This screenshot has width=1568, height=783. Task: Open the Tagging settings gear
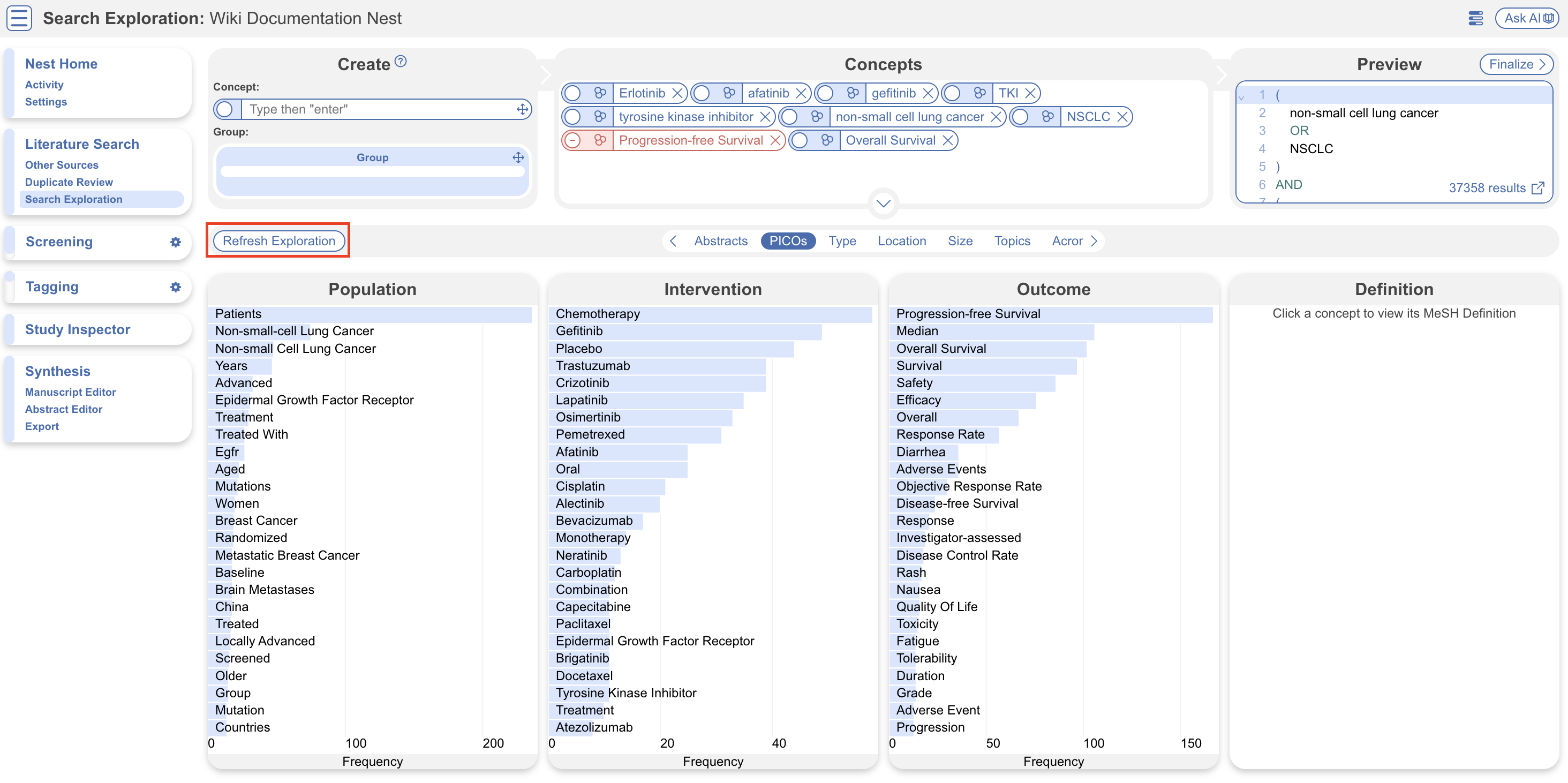click(x=175, y=287)
